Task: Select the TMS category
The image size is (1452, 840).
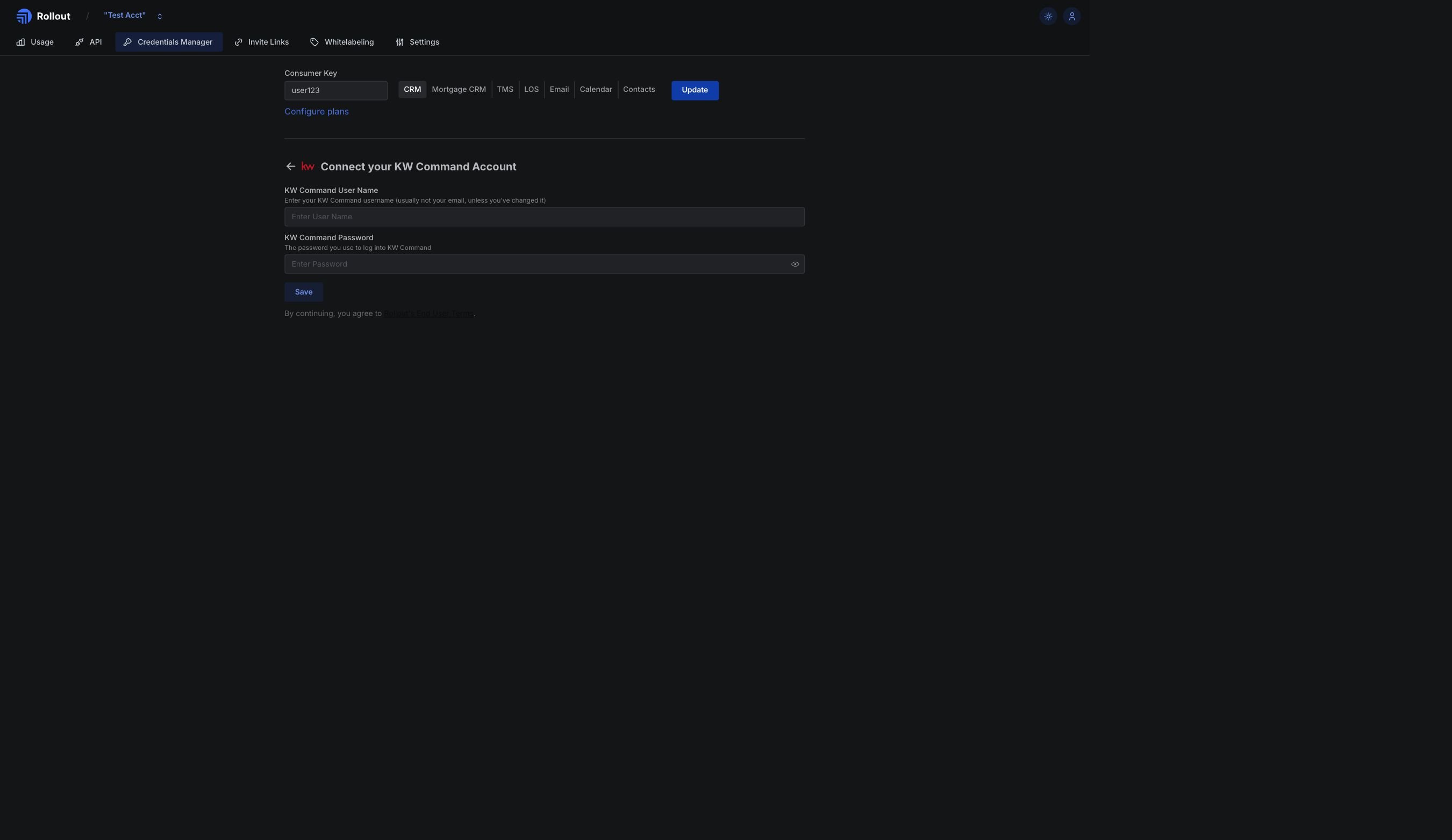Action: point(505,90)
